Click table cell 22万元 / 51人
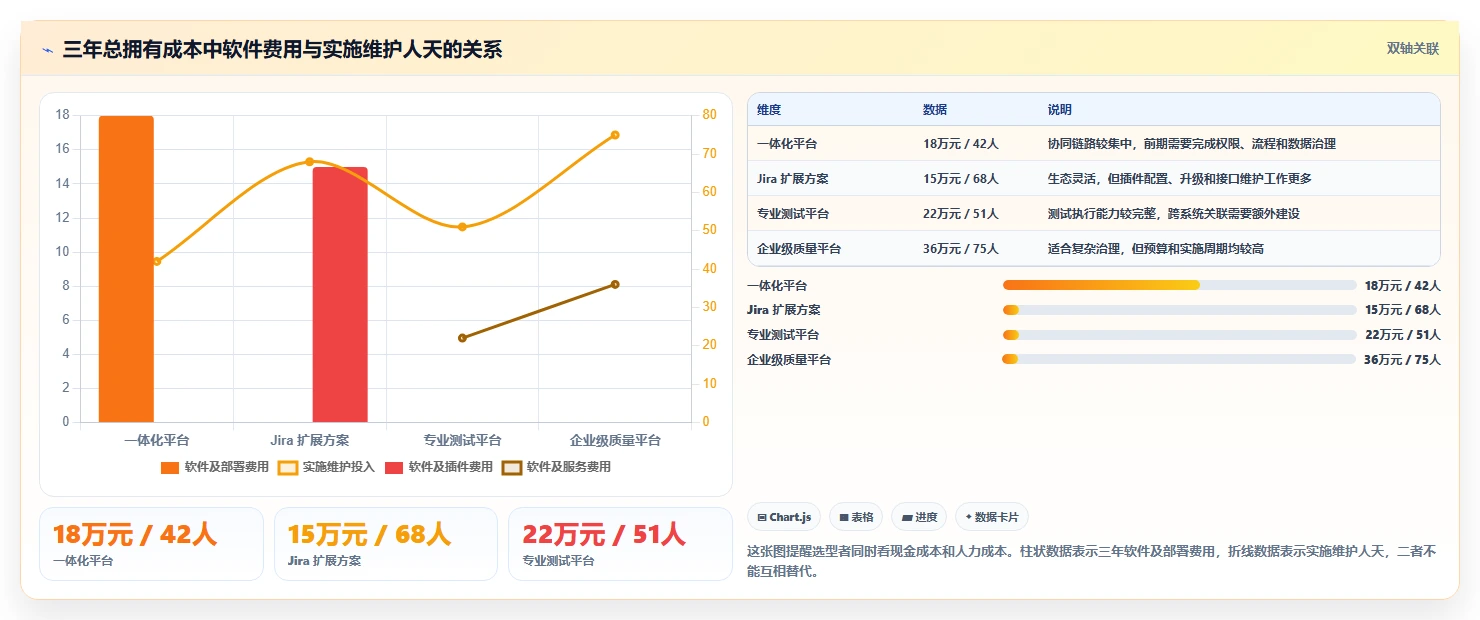1480x620 pixels. pyautogui.click(x=961, y=214)
